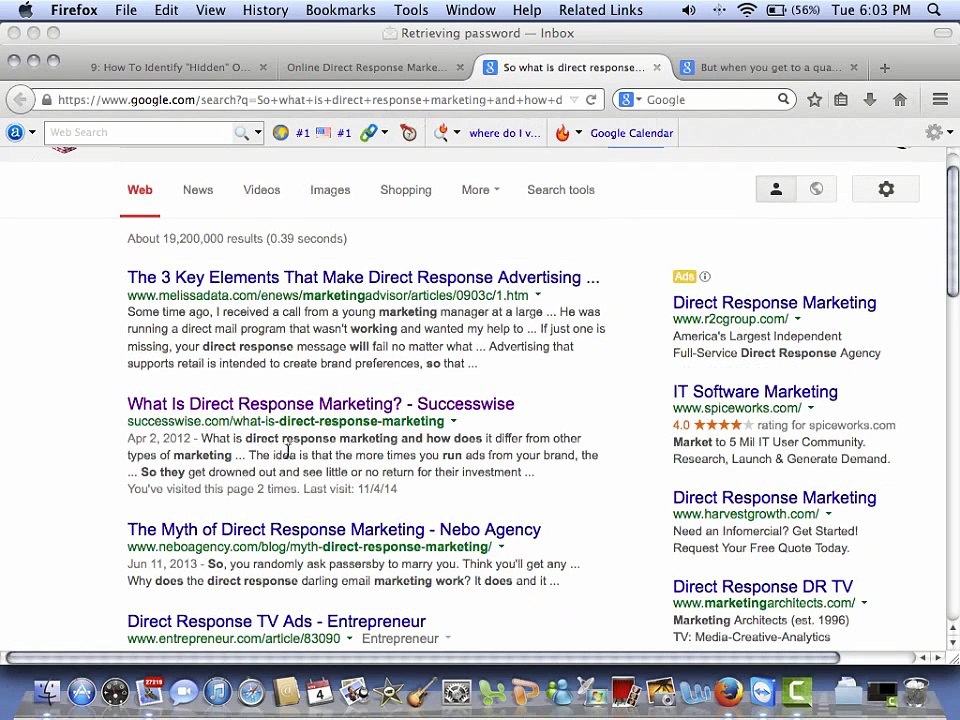
Task: Open the Related Links menu
Action: [x=601, y=10]
